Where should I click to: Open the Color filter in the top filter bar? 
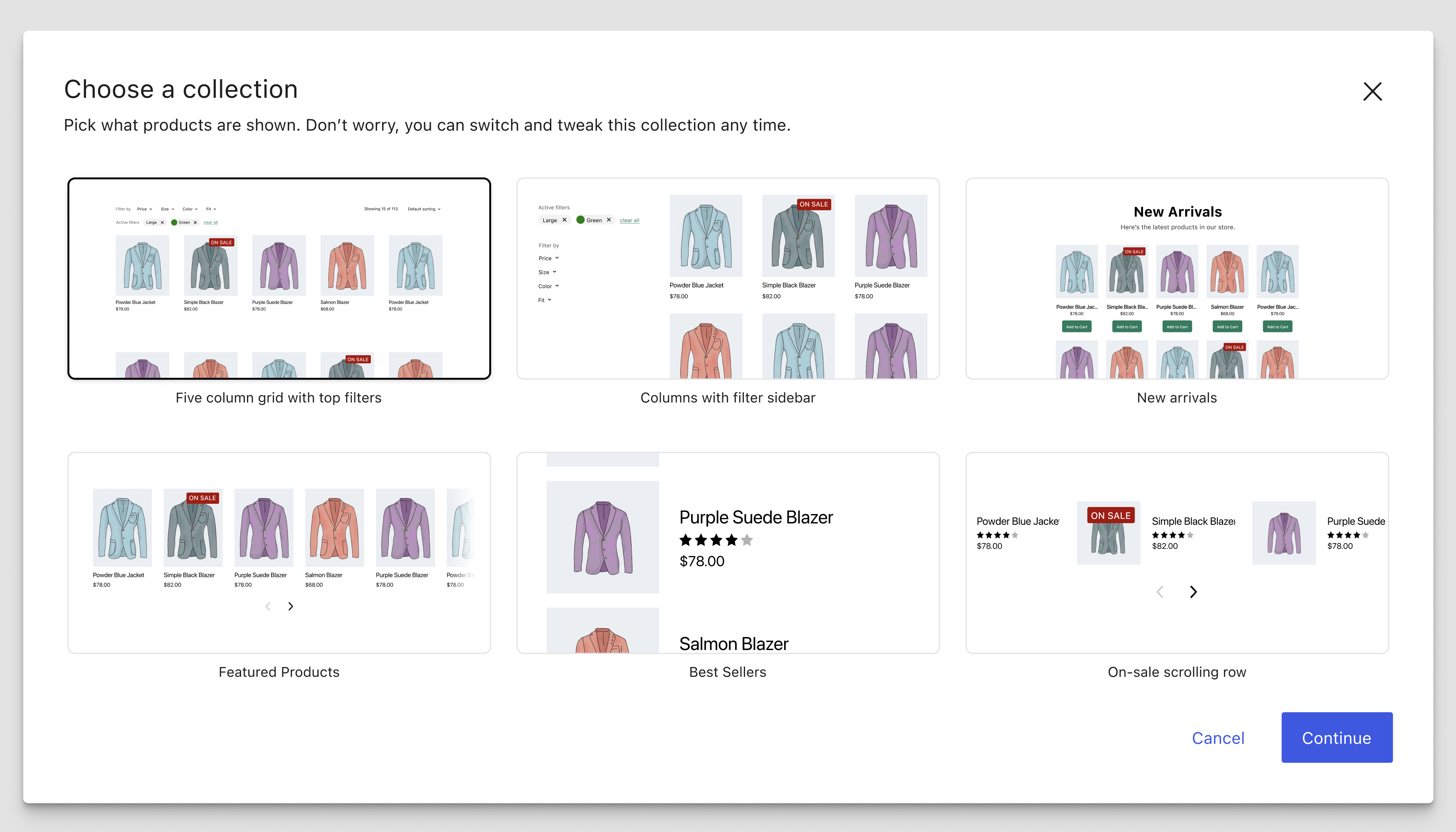[189, 209]
